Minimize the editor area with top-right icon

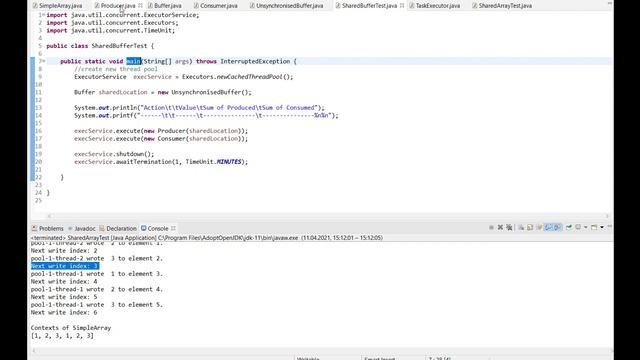point(610,3)
